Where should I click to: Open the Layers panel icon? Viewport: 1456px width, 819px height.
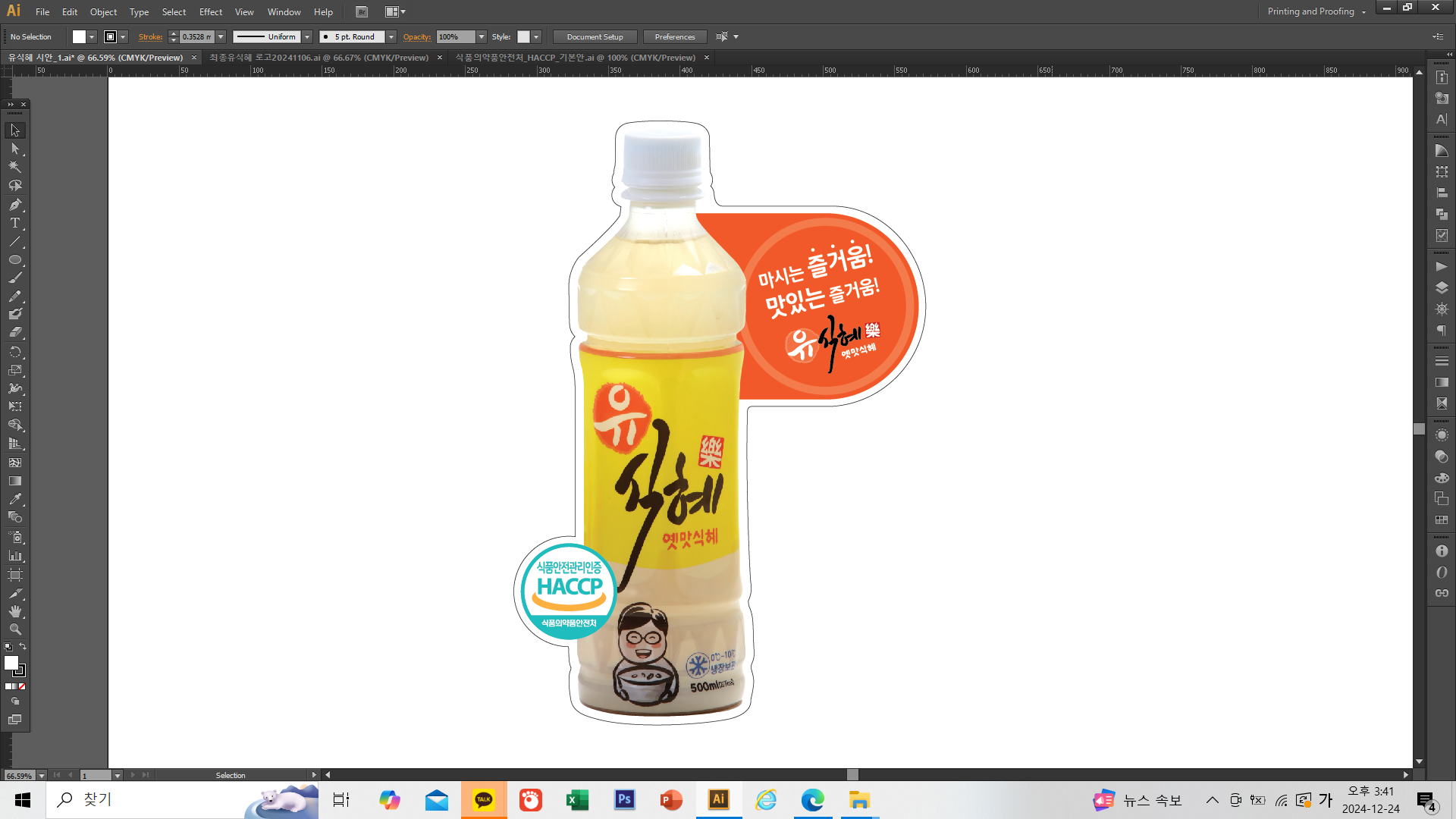click(x=1442, y=288)
